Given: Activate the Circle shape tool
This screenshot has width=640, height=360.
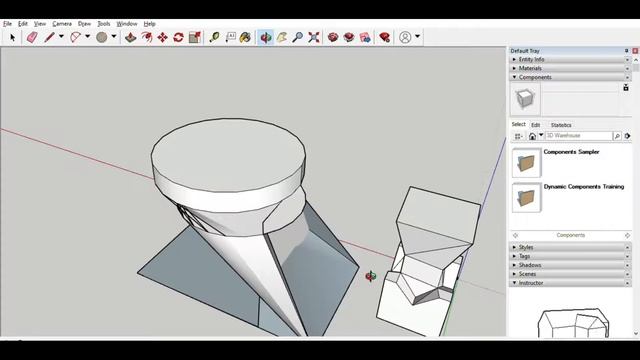Looking at the screenshot, I should pyautogui.click(x=102, y=38).
